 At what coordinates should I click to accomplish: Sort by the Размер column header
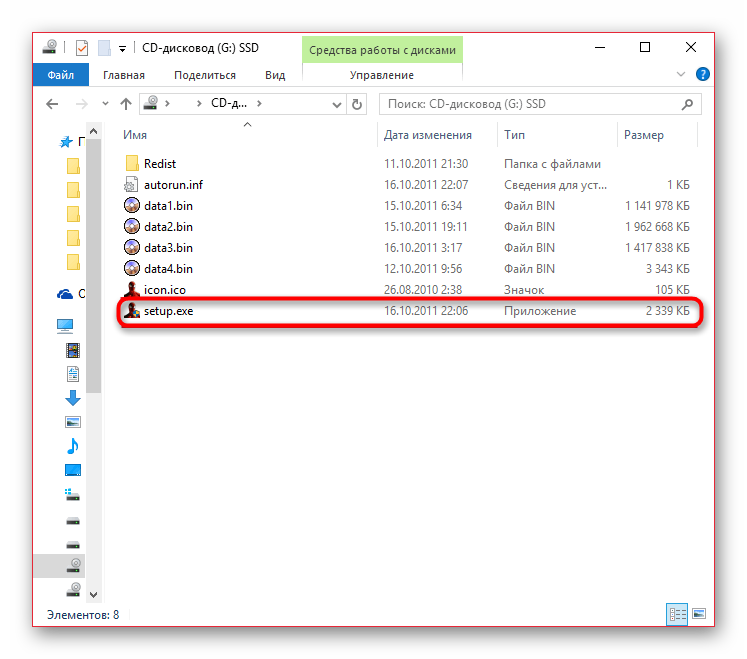click(x=644, y=135)
